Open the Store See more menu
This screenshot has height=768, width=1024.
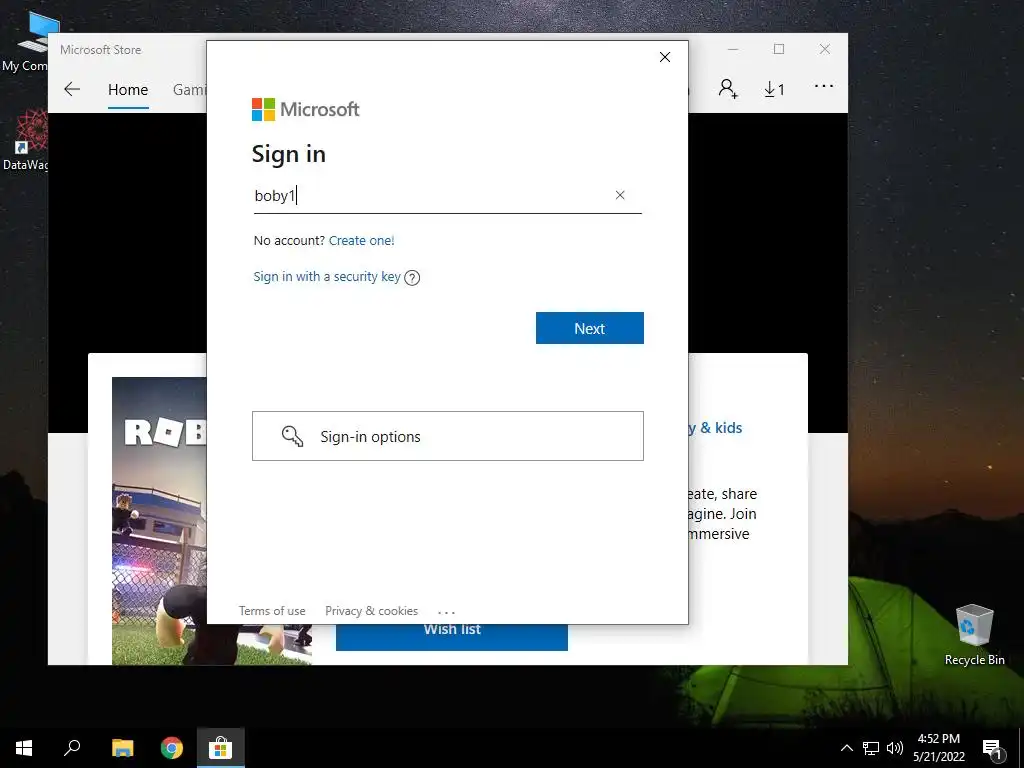824,86
